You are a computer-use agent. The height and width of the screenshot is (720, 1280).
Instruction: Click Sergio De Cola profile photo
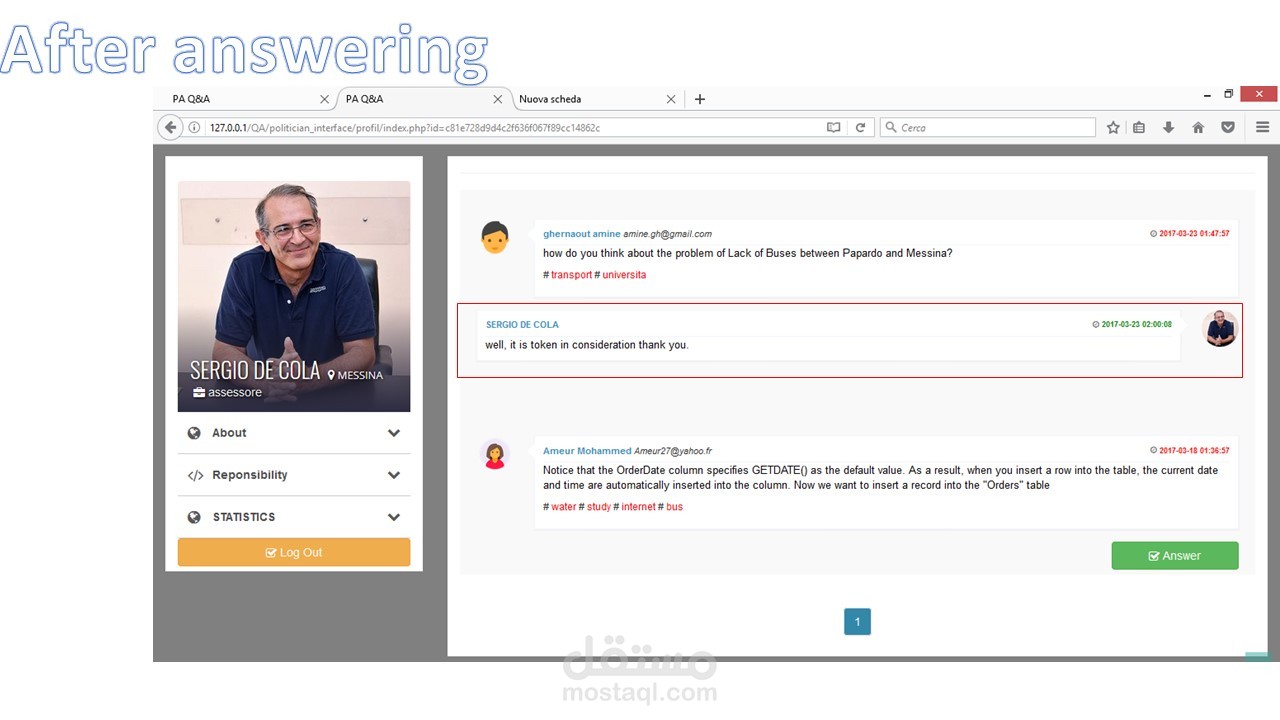click(294, 296)
